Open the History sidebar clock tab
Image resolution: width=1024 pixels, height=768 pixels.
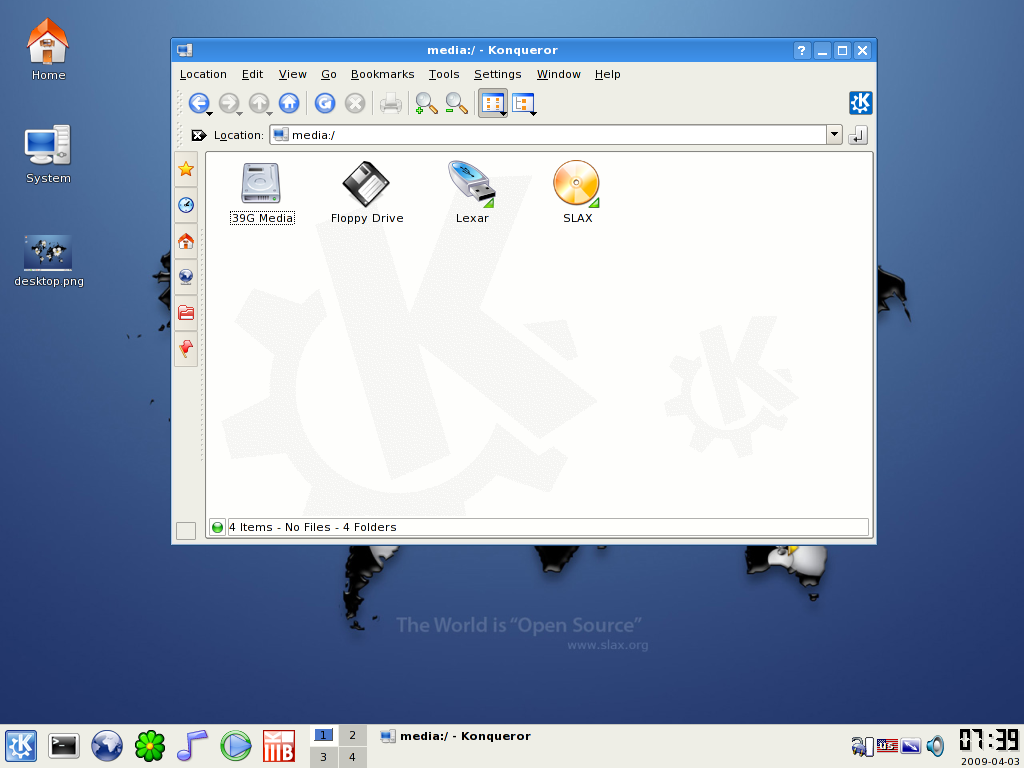(185, 205)
